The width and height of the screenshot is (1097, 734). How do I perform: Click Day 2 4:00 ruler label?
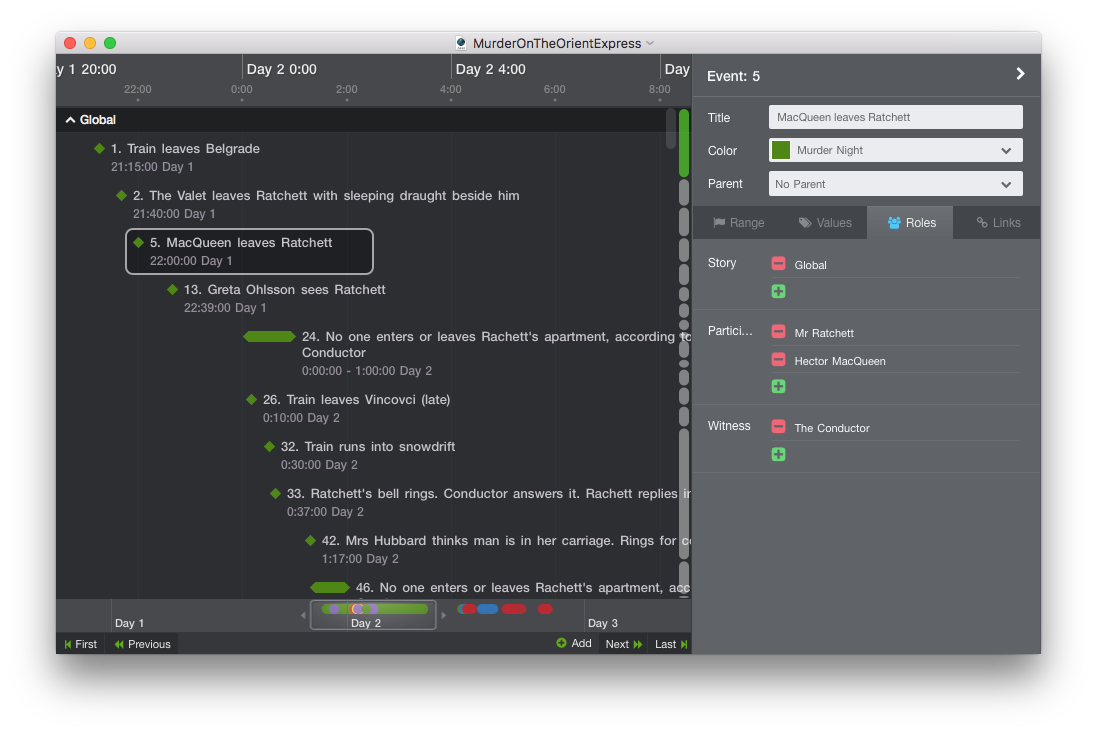coord(490,69)
